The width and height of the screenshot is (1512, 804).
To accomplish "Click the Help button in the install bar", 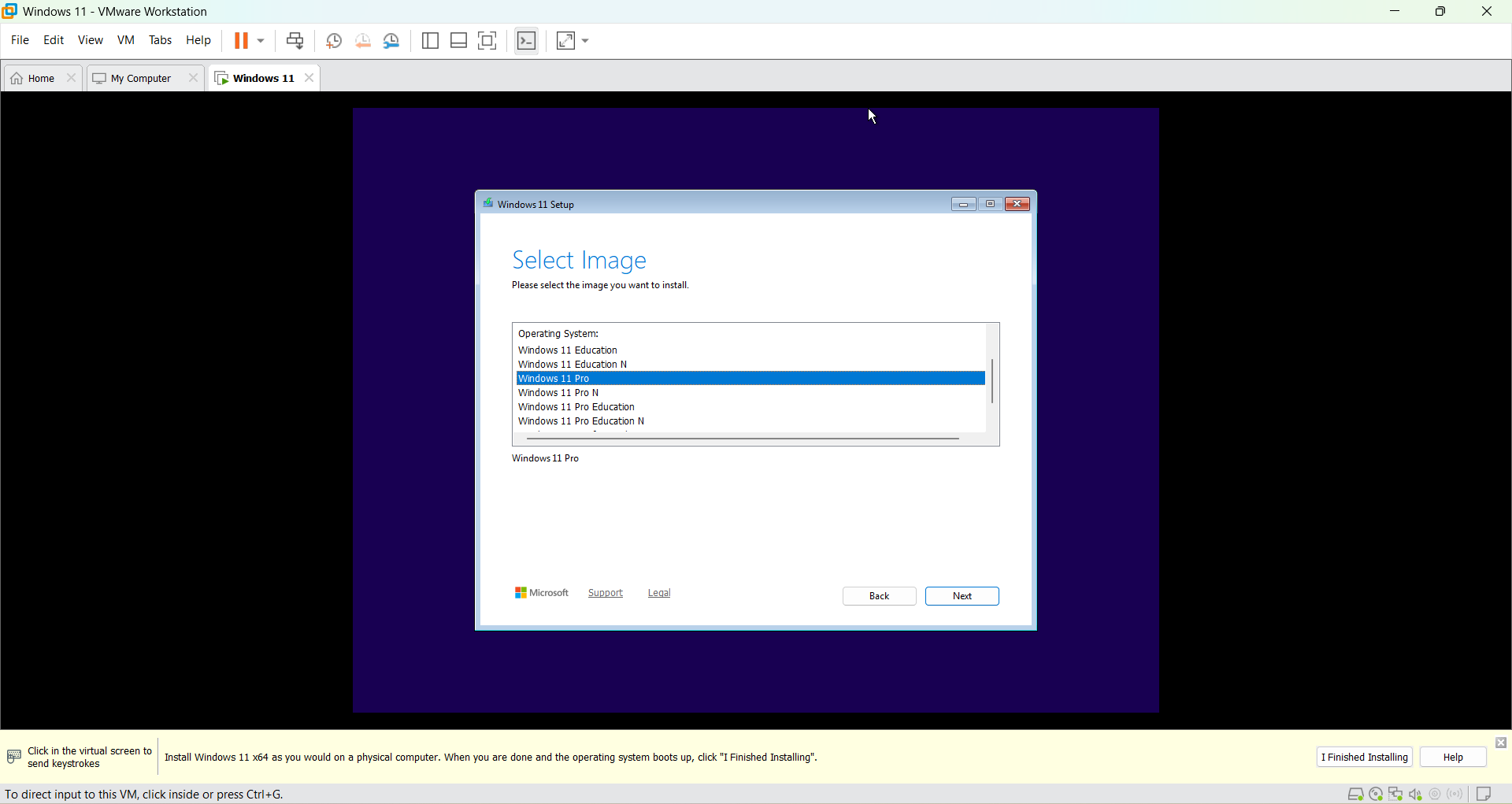I will click(x=1453, y=758).
